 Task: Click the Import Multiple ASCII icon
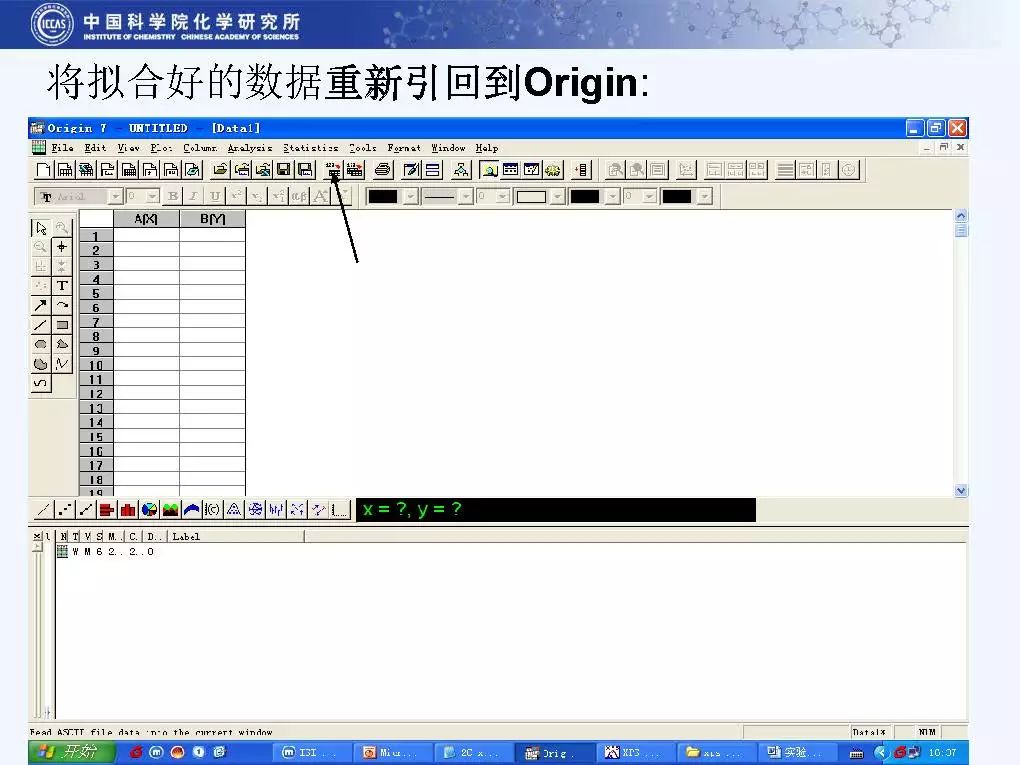(x=355, y=170)
